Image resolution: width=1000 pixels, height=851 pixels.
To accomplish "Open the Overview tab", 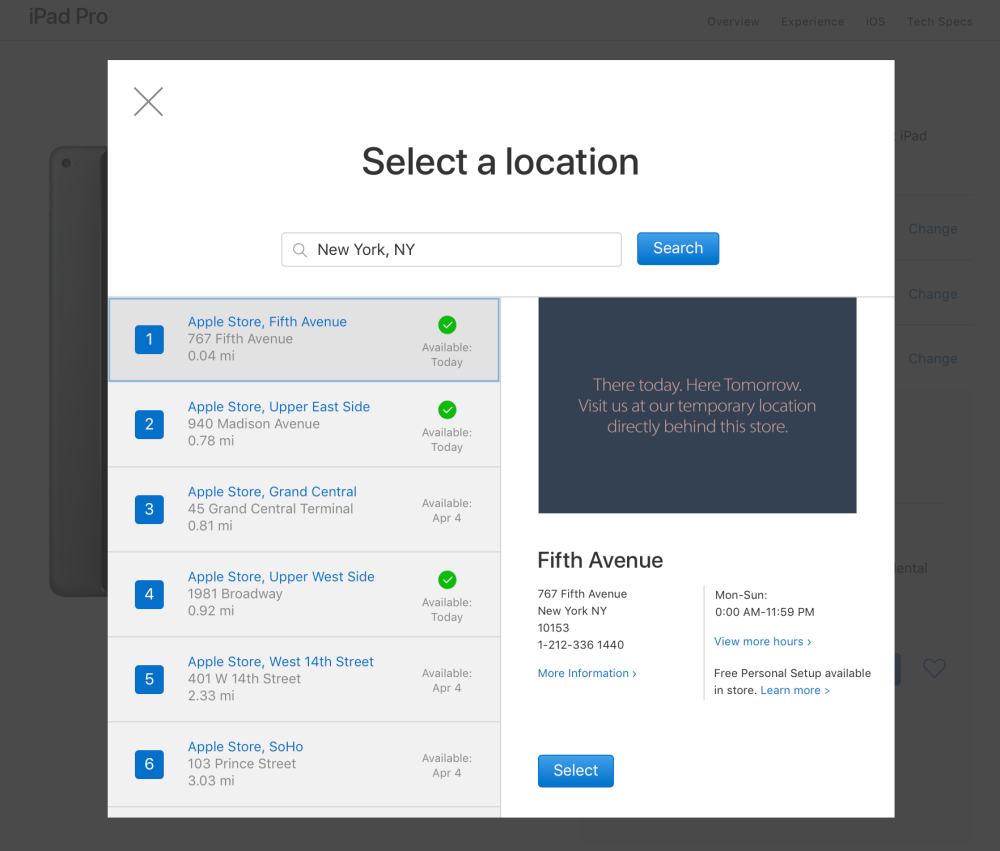I will pyautogui.click(x=733, y=22).
